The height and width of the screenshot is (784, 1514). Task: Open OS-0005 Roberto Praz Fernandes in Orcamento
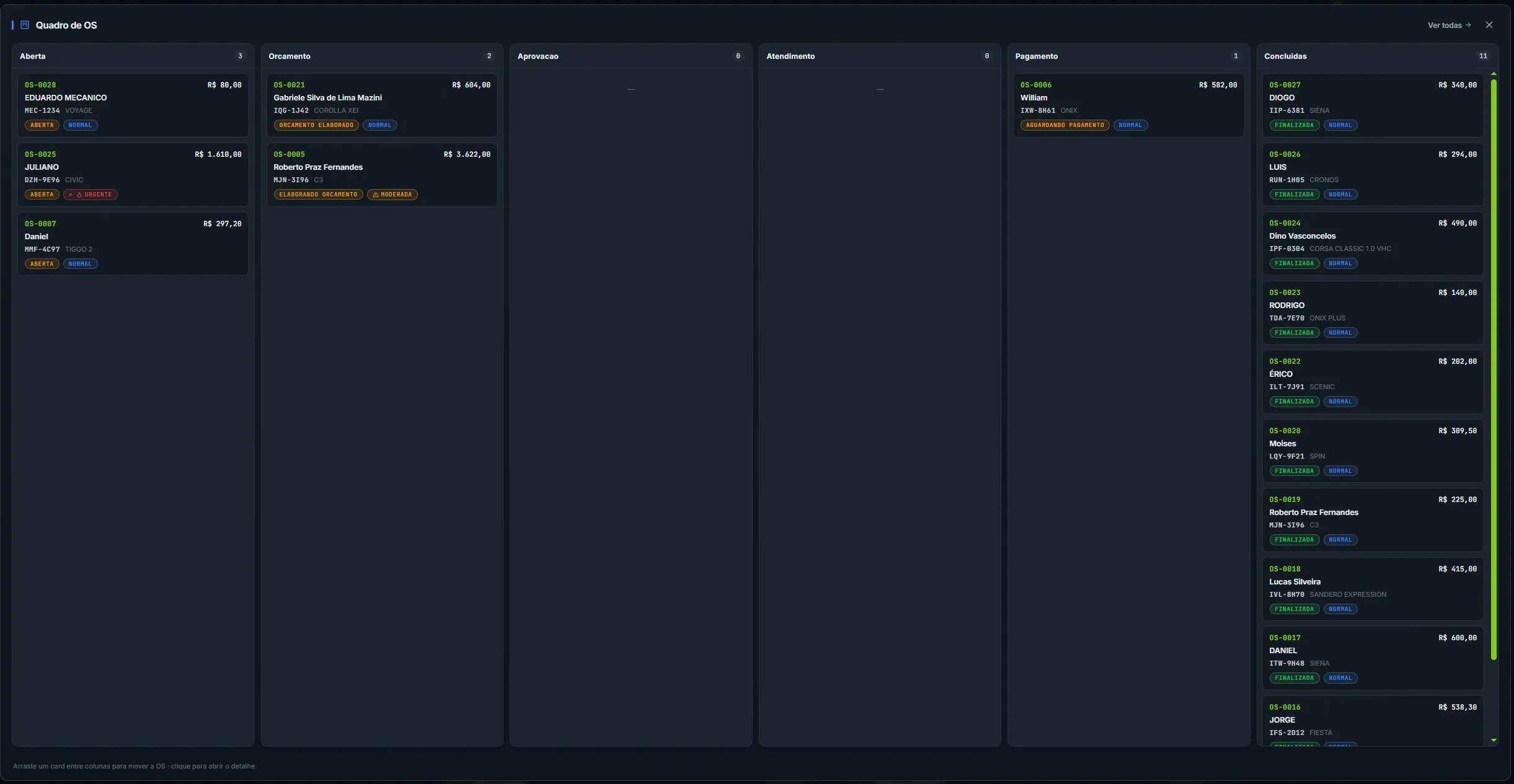382,175
